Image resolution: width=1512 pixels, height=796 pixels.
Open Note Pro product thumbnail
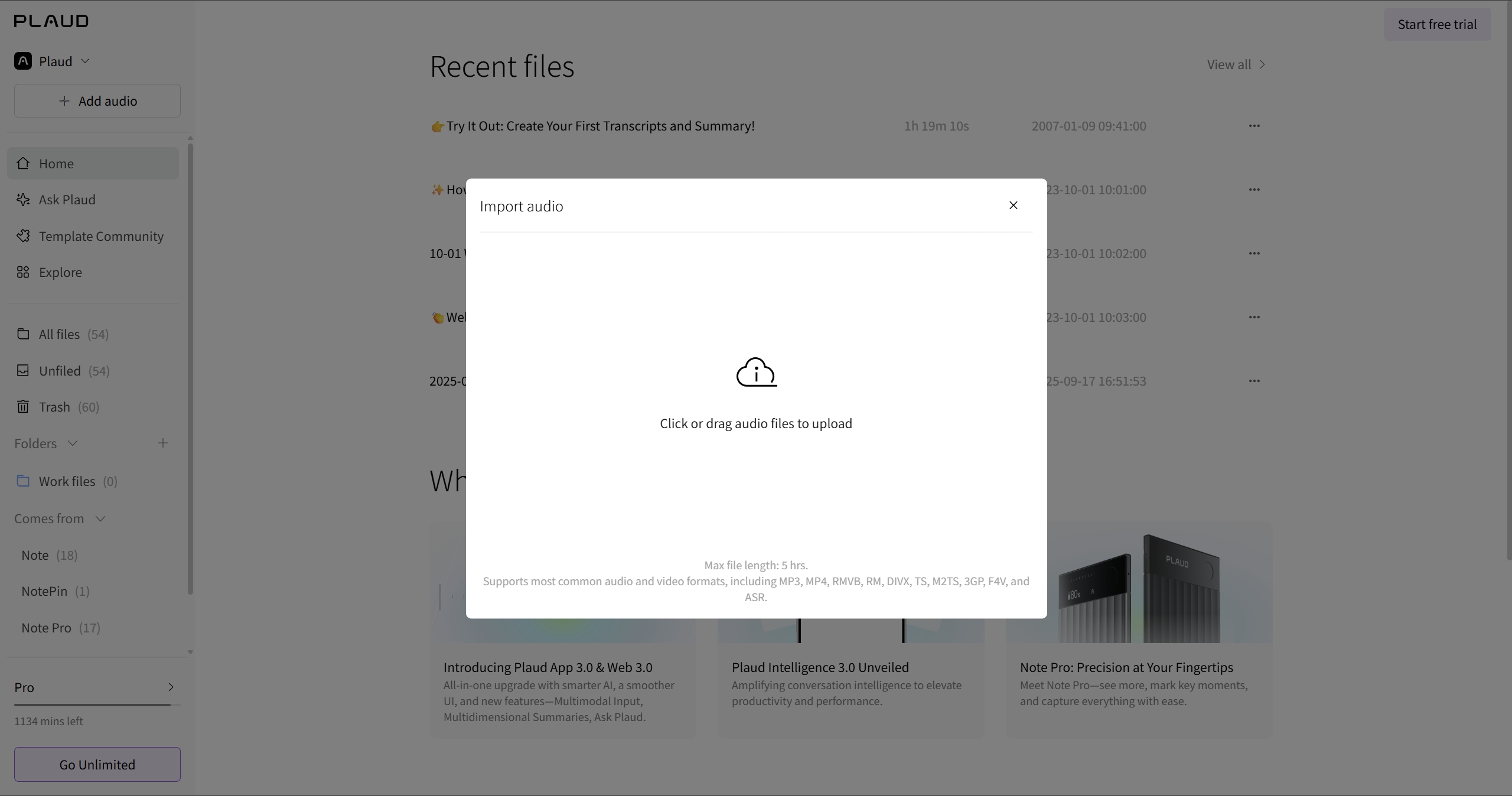click(1139, 583)
